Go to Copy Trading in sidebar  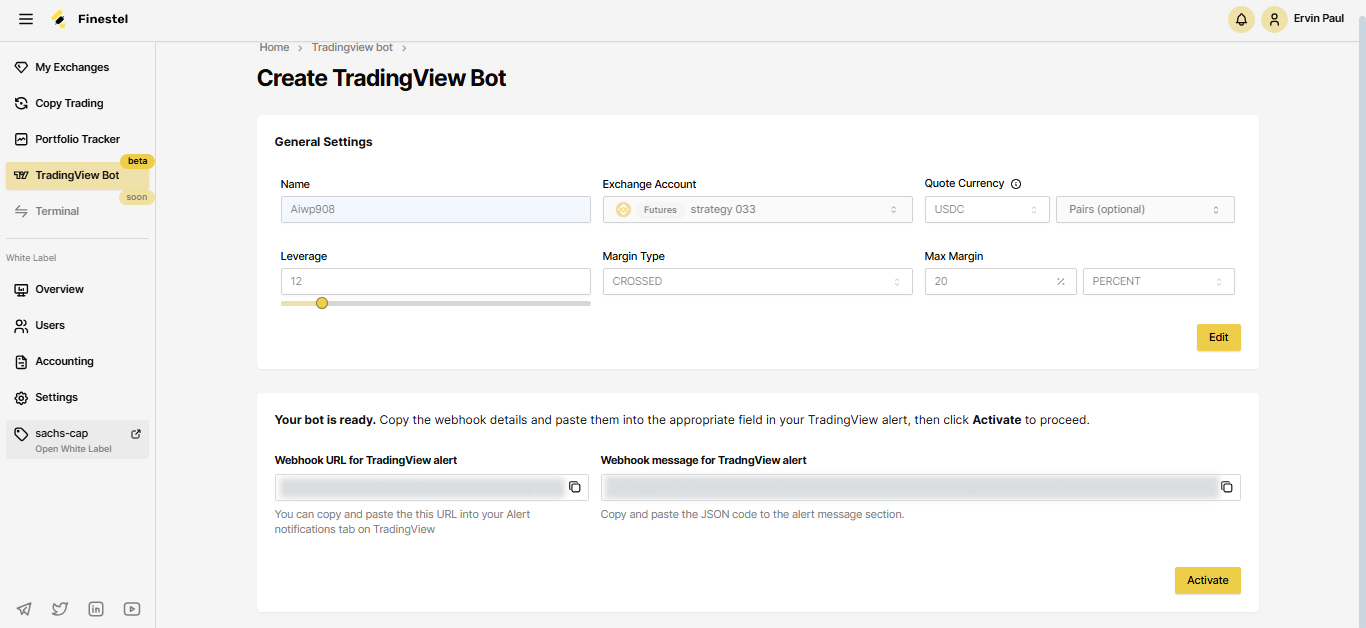click(x=69, y=103)
